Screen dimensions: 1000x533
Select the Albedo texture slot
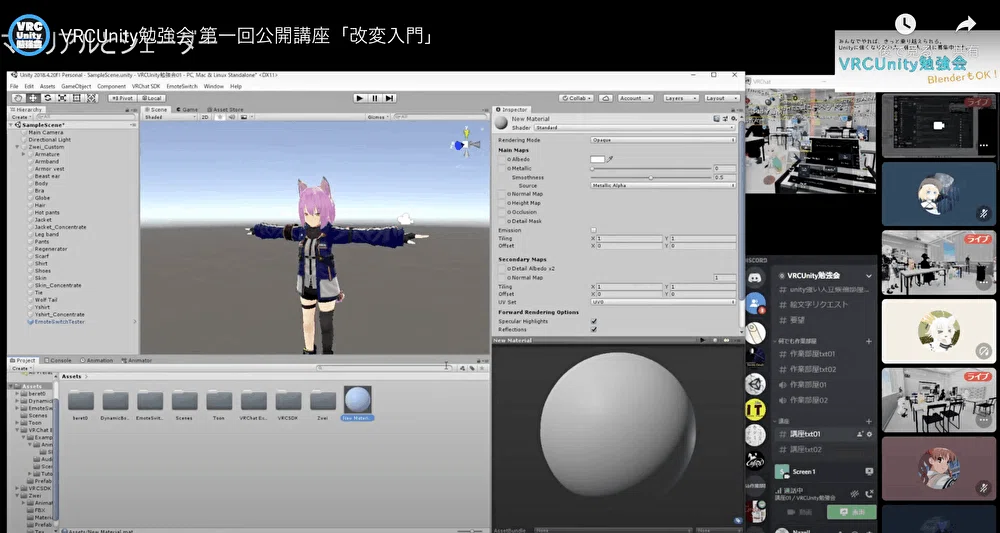point(502,159)
